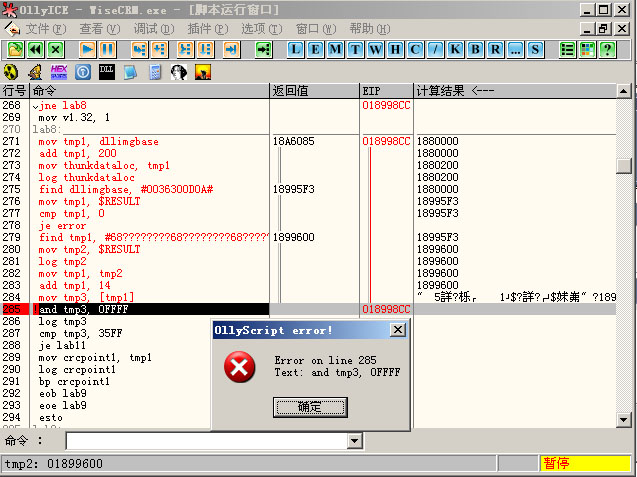Screen dimensions: 637x477
Task: Click the calculator plugin icon
Action: point(155,72)
